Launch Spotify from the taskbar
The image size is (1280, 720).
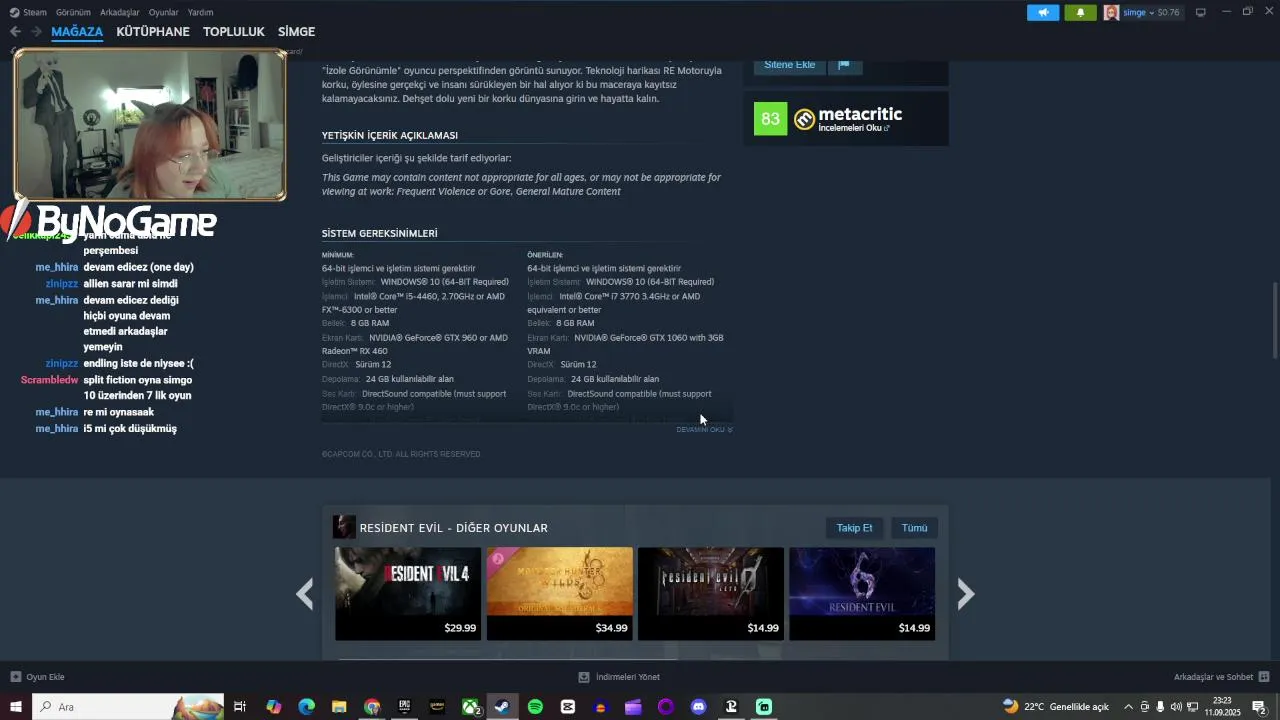coord(535,707)
